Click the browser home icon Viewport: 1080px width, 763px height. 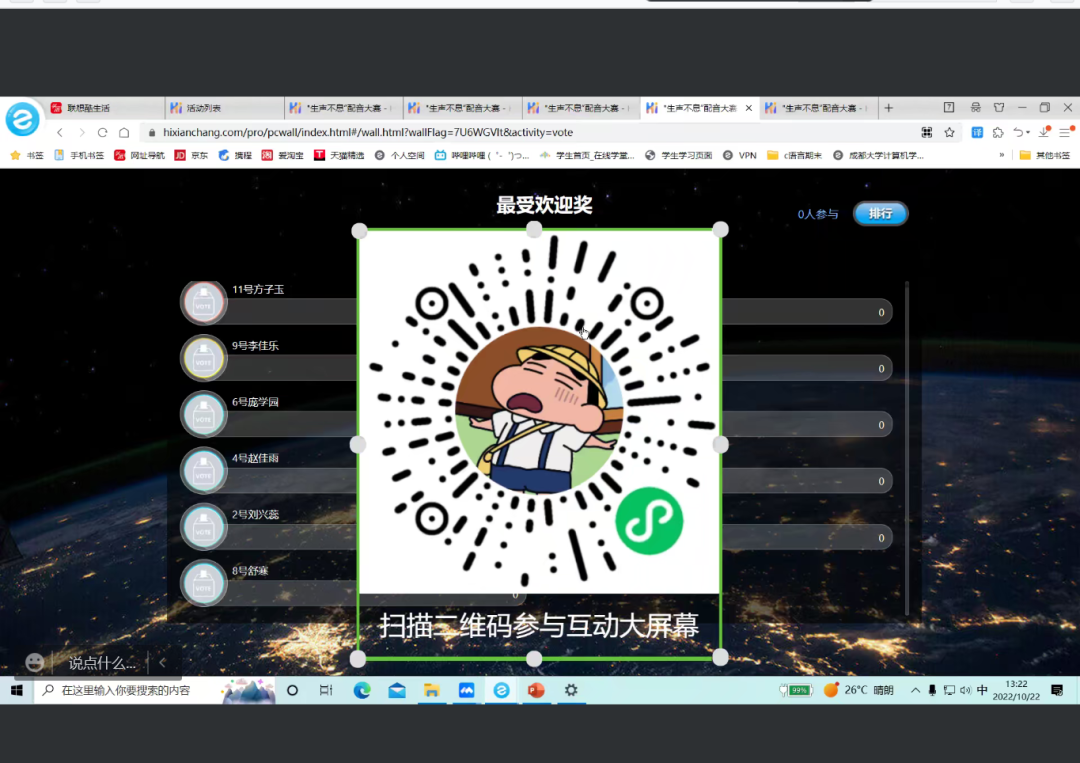[124, 132]
